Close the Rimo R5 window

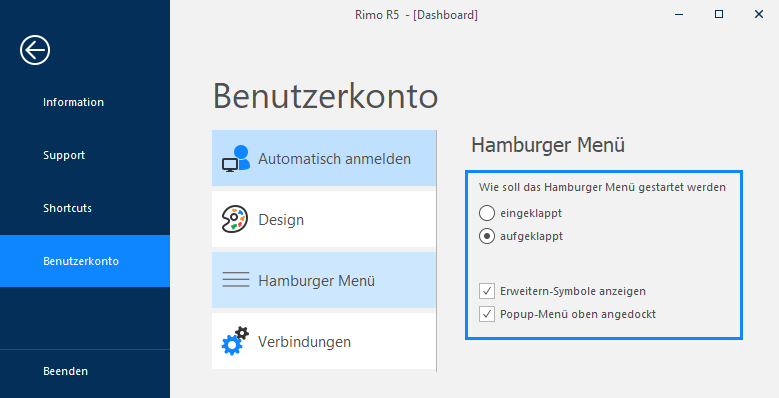click(759, 14)
